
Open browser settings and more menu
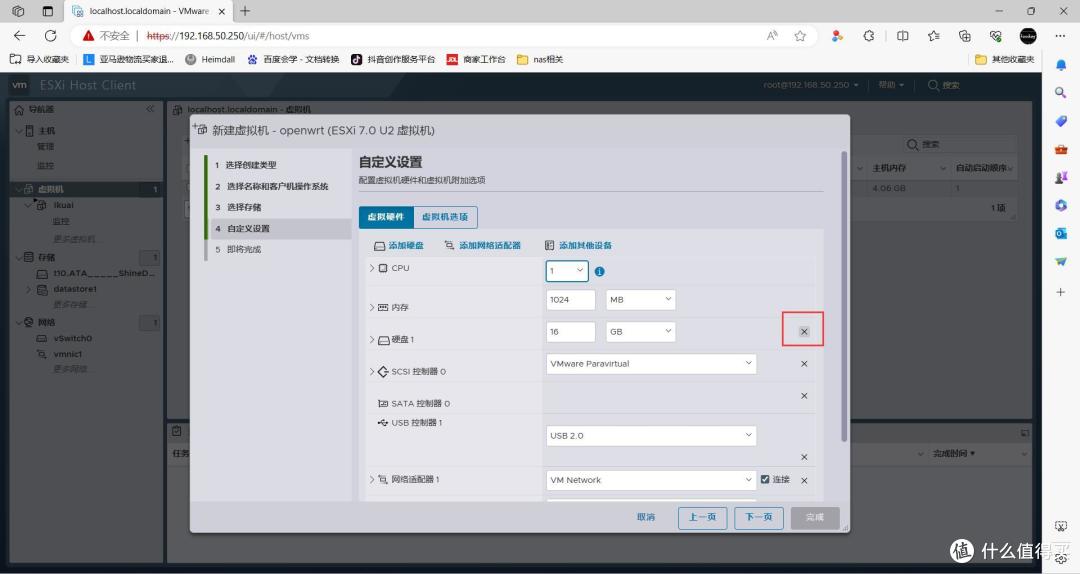[1060, 36]
